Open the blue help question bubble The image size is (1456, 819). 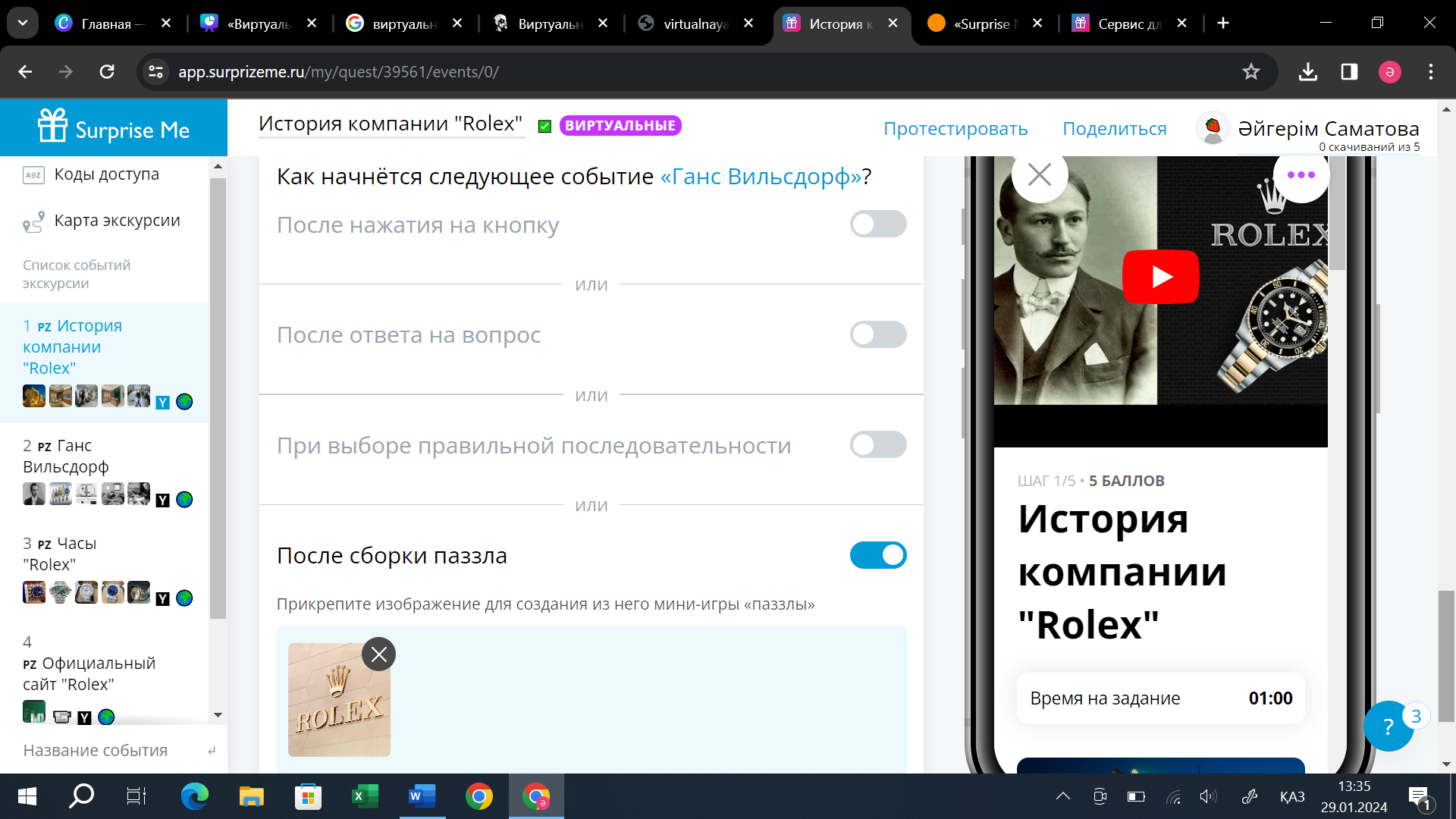(x=1388, y=726)
